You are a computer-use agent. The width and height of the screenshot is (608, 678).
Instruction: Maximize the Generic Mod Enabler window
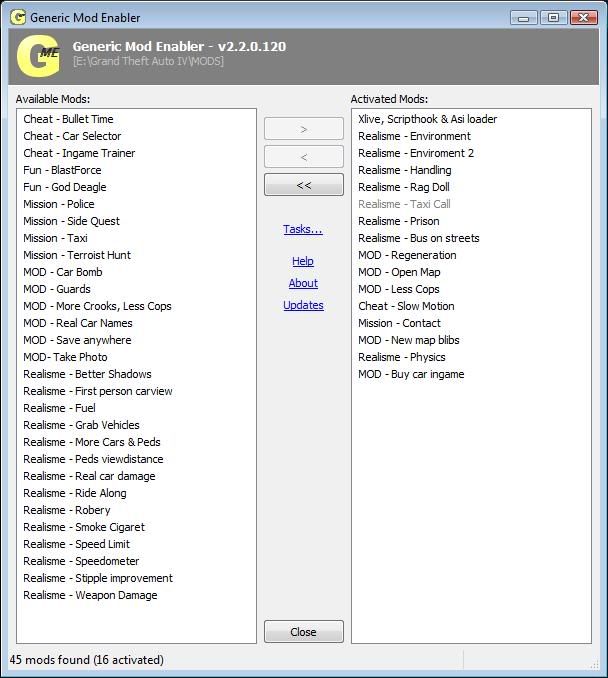point(553,18)
